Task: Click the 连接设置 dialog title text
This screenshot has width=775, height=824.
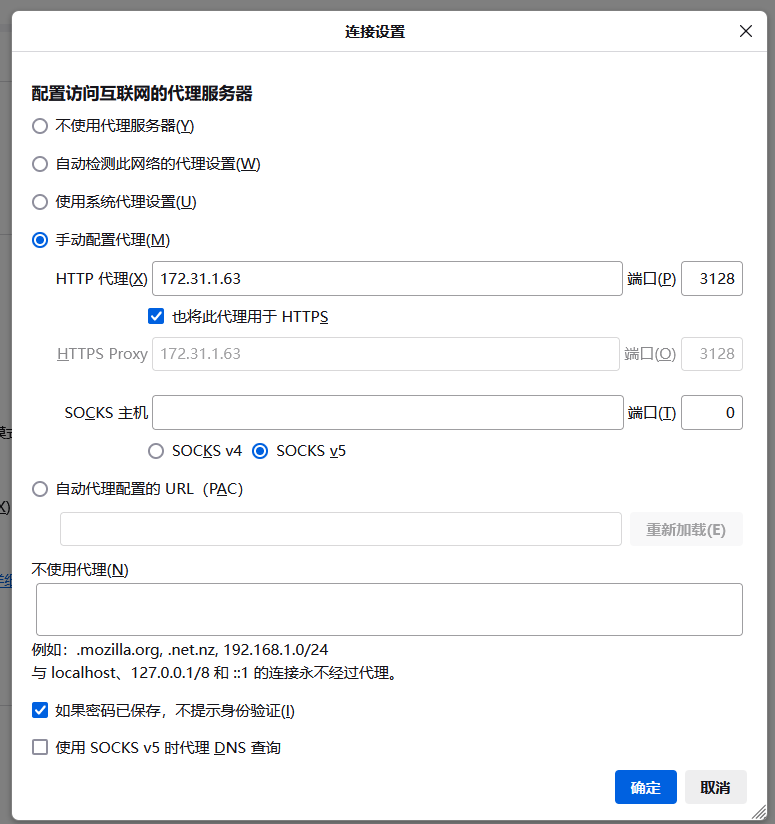Action: 375,32
